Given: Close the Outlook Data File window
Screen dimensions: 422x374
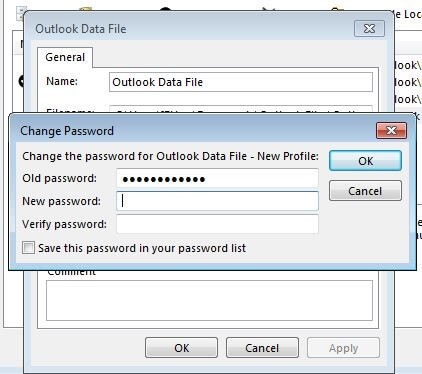Looking at the screenshot, I should pyautogui.click(x=369, y=28).
